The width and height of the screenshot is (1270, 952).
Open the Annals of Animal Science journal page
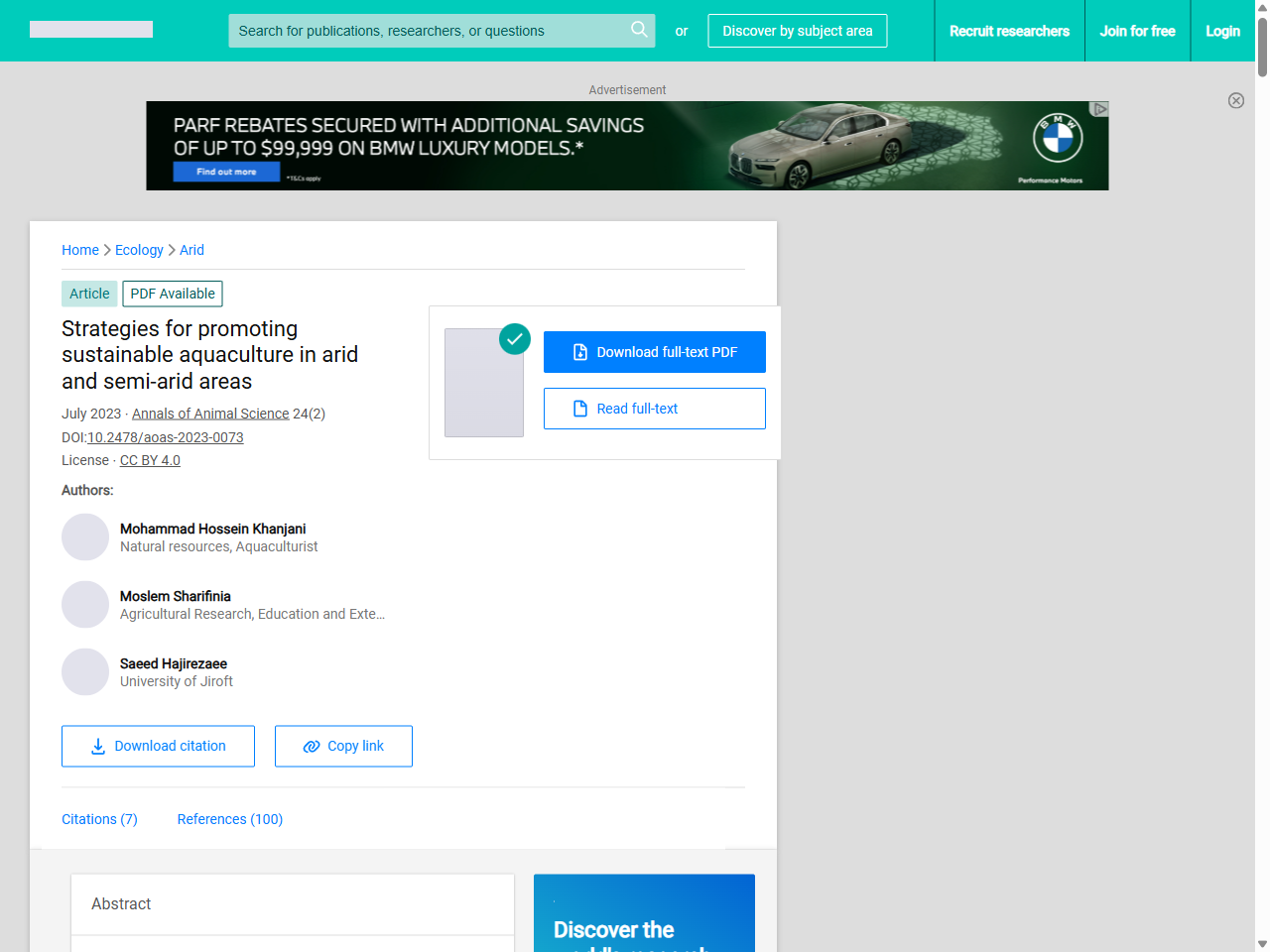click(210, 414)
